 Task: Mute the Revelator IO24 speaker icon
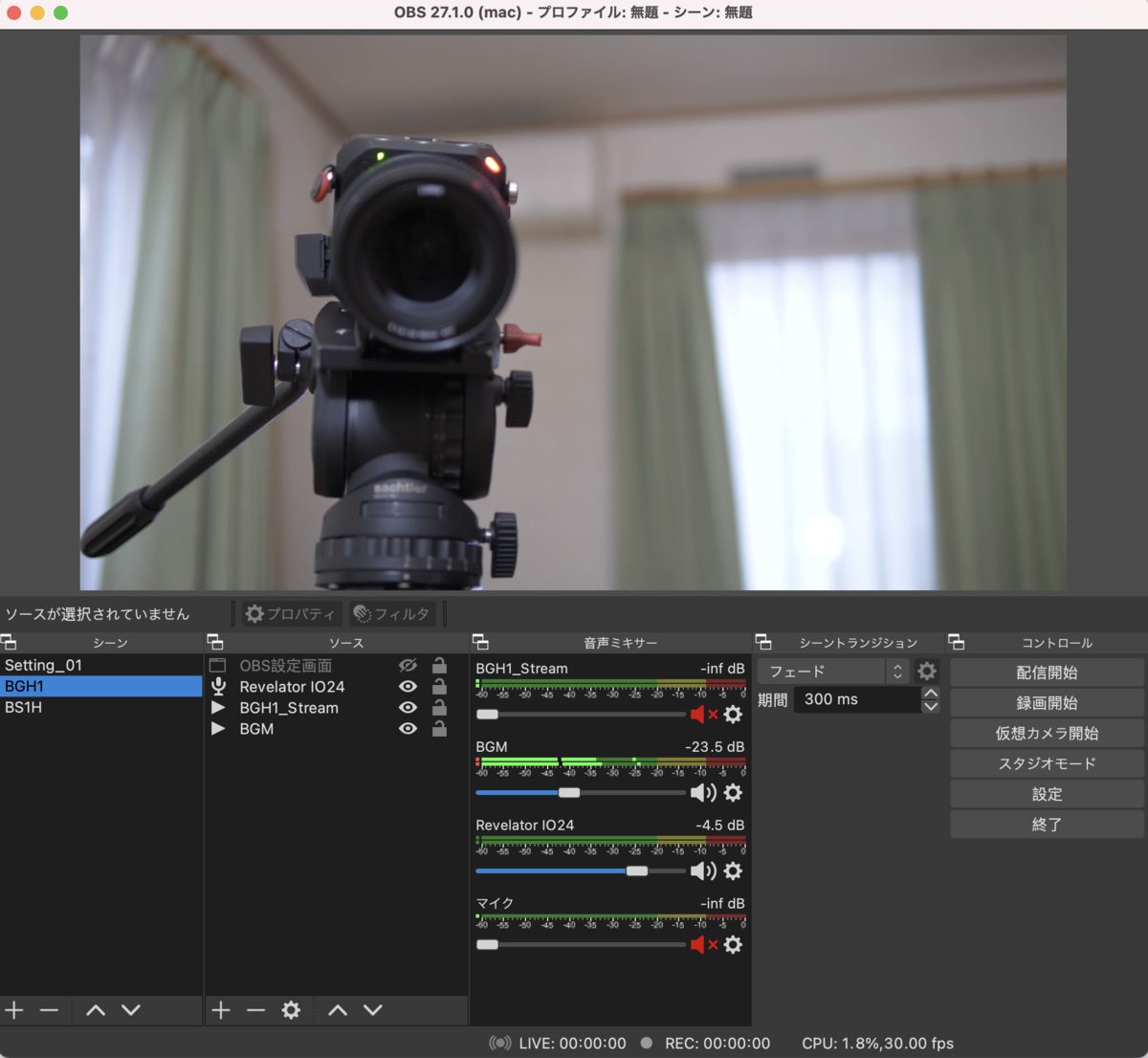[x=702, y=871]
